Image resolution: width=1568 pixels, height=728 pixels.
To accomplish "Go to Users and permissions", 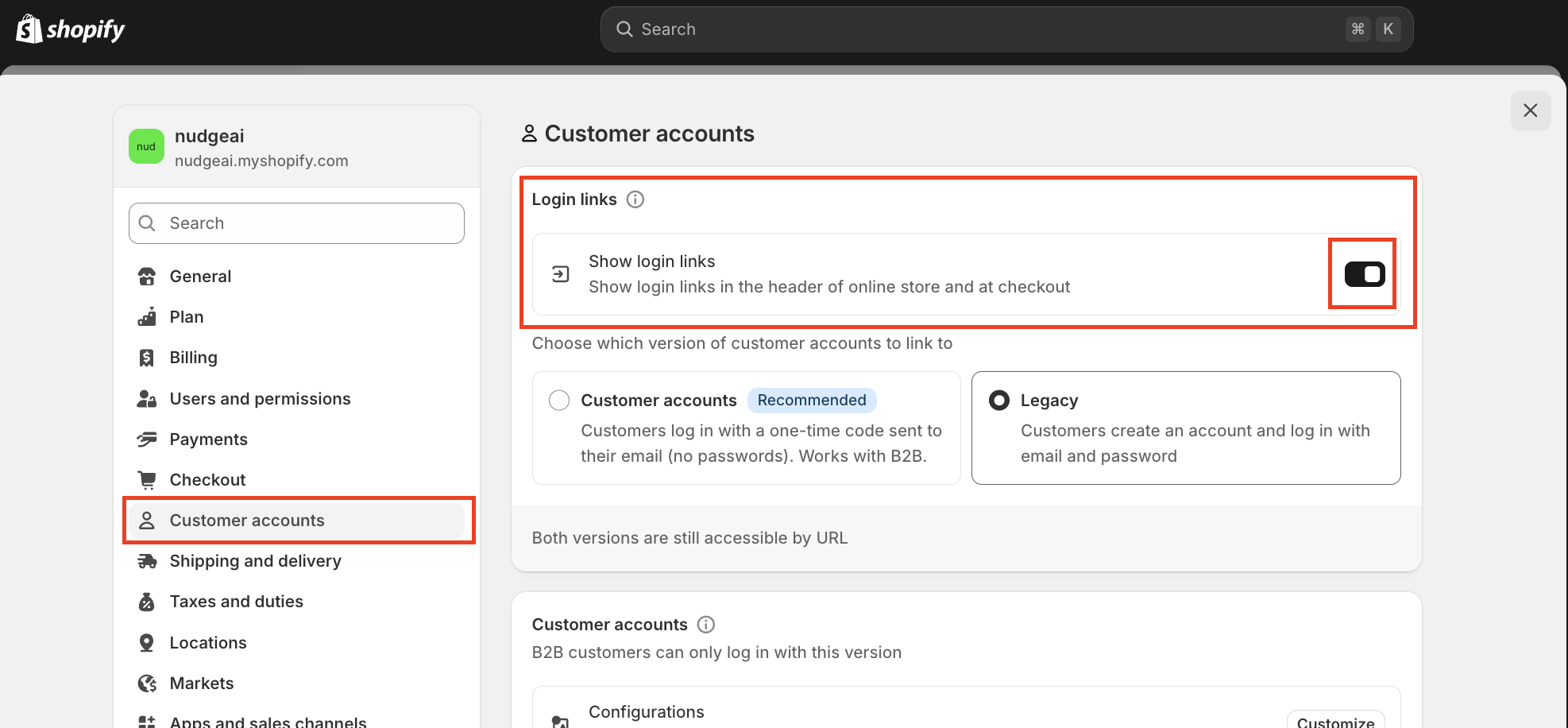I will click(x=297, y=399).
